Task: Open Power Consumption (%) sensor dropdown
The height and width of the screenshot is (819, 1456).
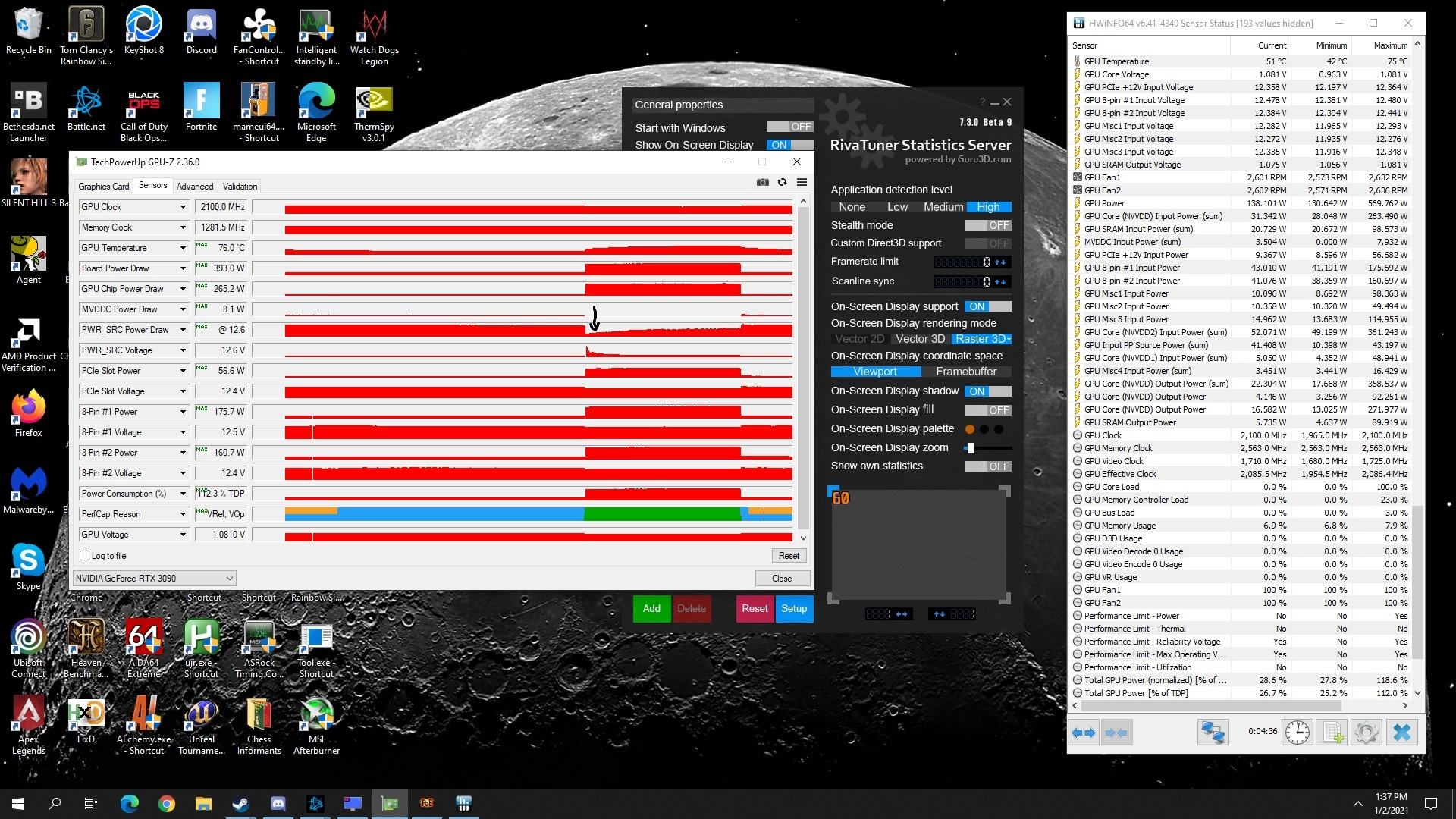Action: click(183, 494)
